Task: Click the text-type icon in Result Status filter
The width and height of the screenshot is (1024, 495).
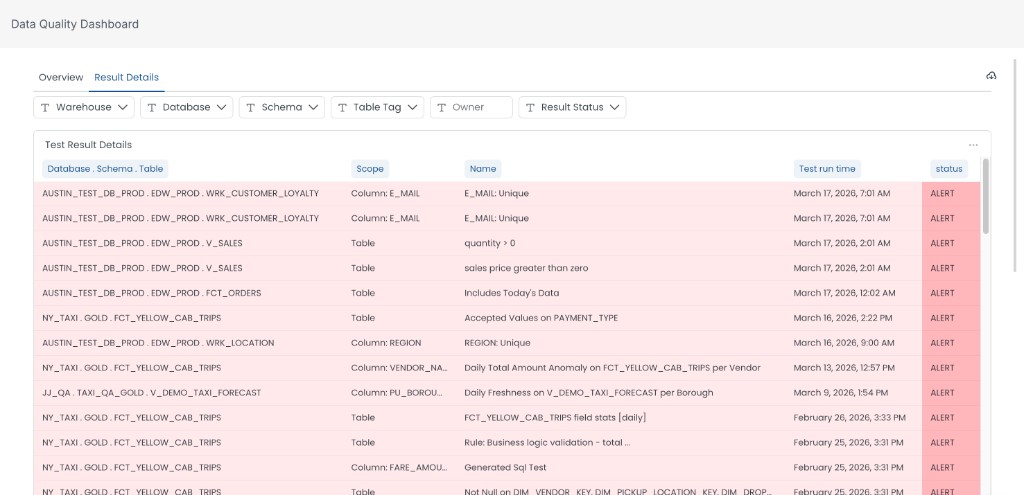Action: [530, 107]
